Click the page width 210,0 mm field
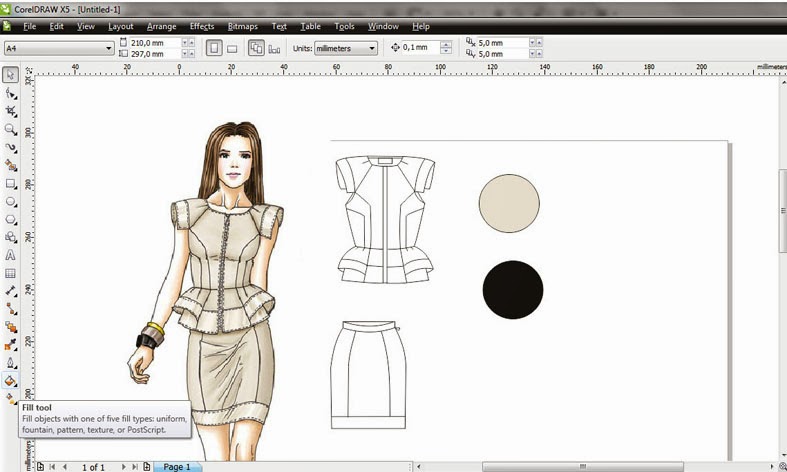The width and height of the screenshot is (787, 472). coord(151,43)
